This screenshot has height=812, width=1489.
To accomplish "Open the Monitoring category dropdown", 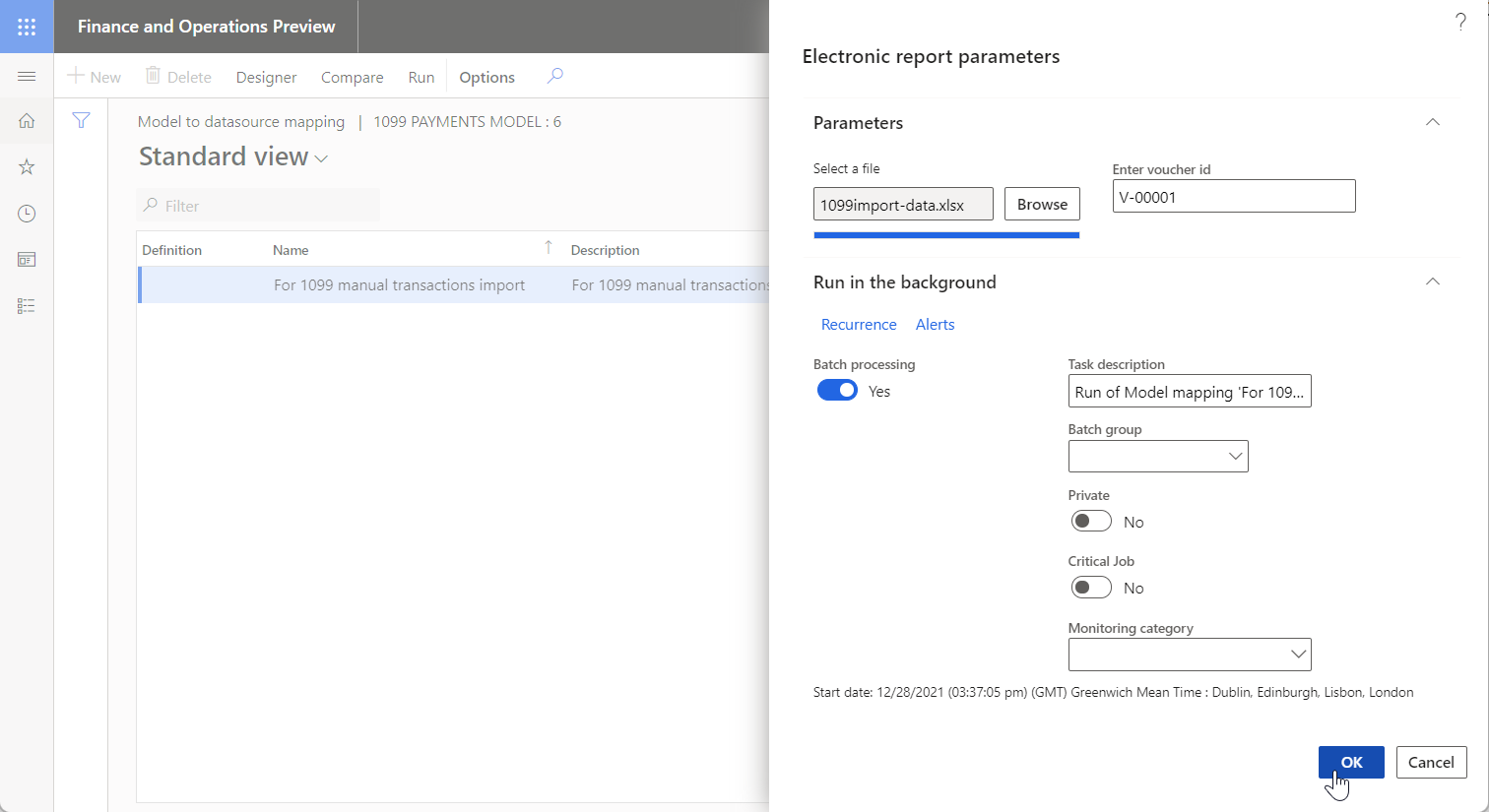I will click(x=1298, y=655).
